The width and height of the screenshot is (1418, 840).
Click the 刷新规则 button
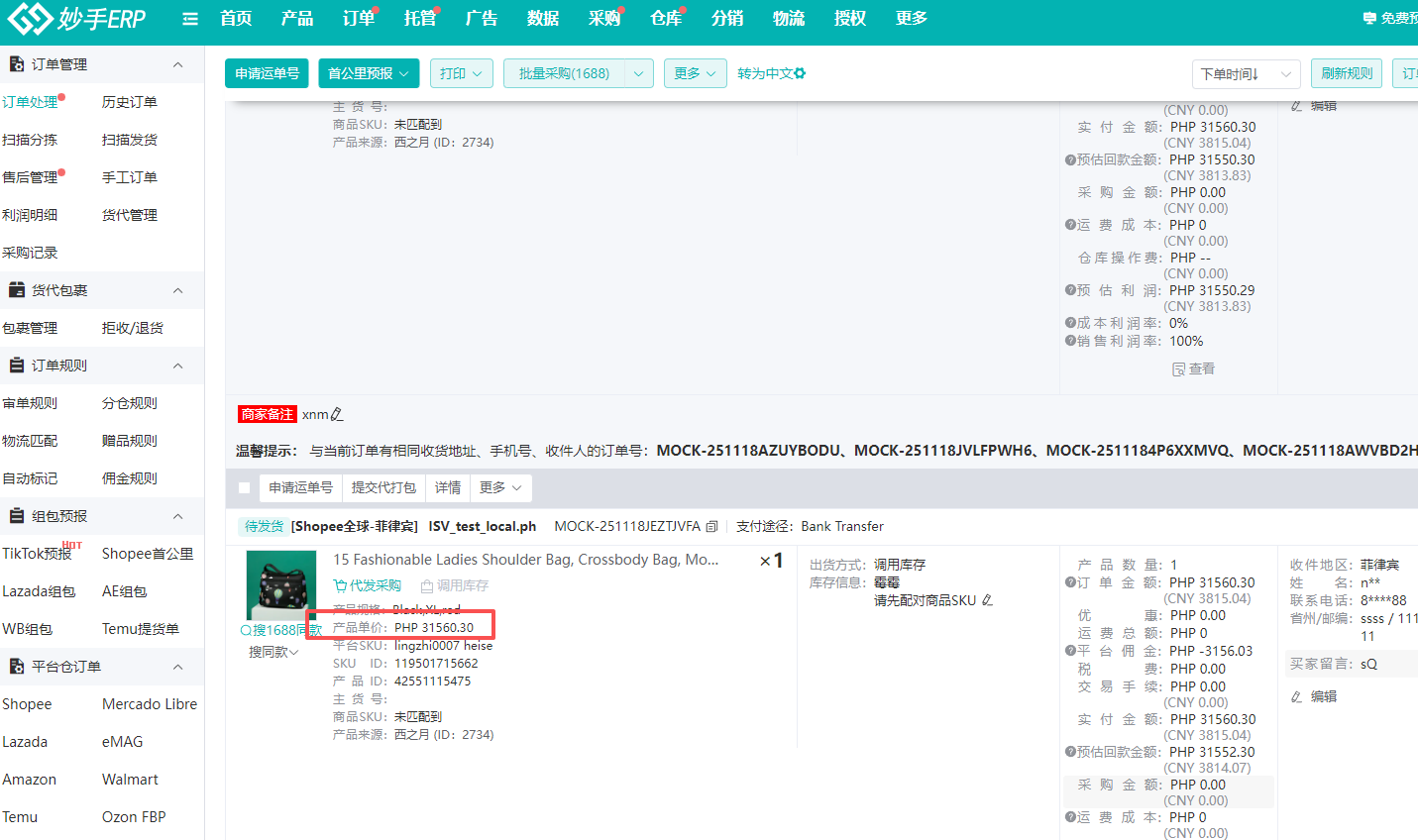tap(1347, 73)
